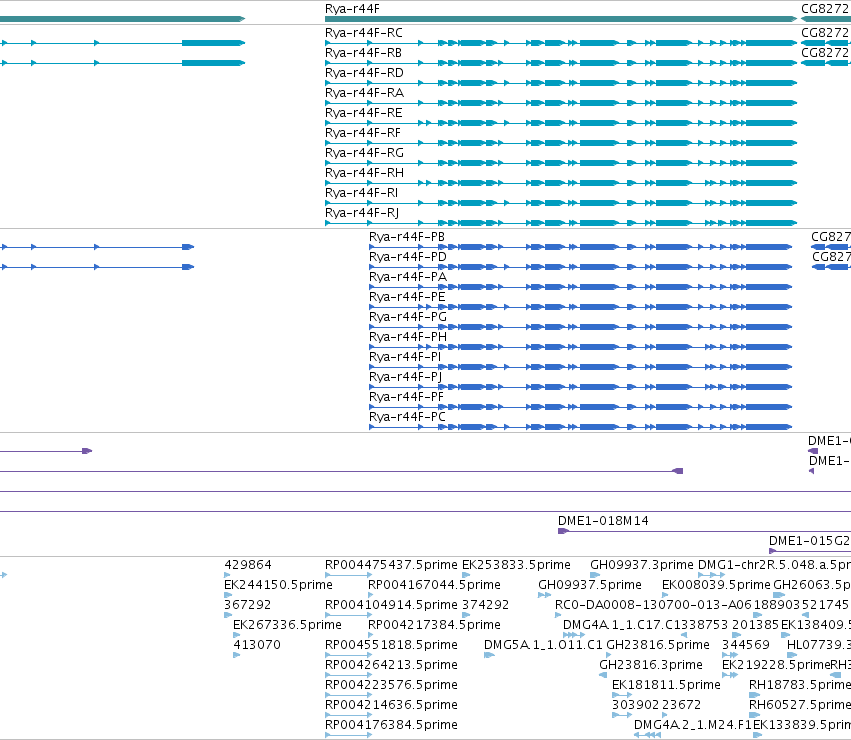Select EST RP004475437.5prime
This screenshot has height=740, width=851.
(x=391, y=565)
